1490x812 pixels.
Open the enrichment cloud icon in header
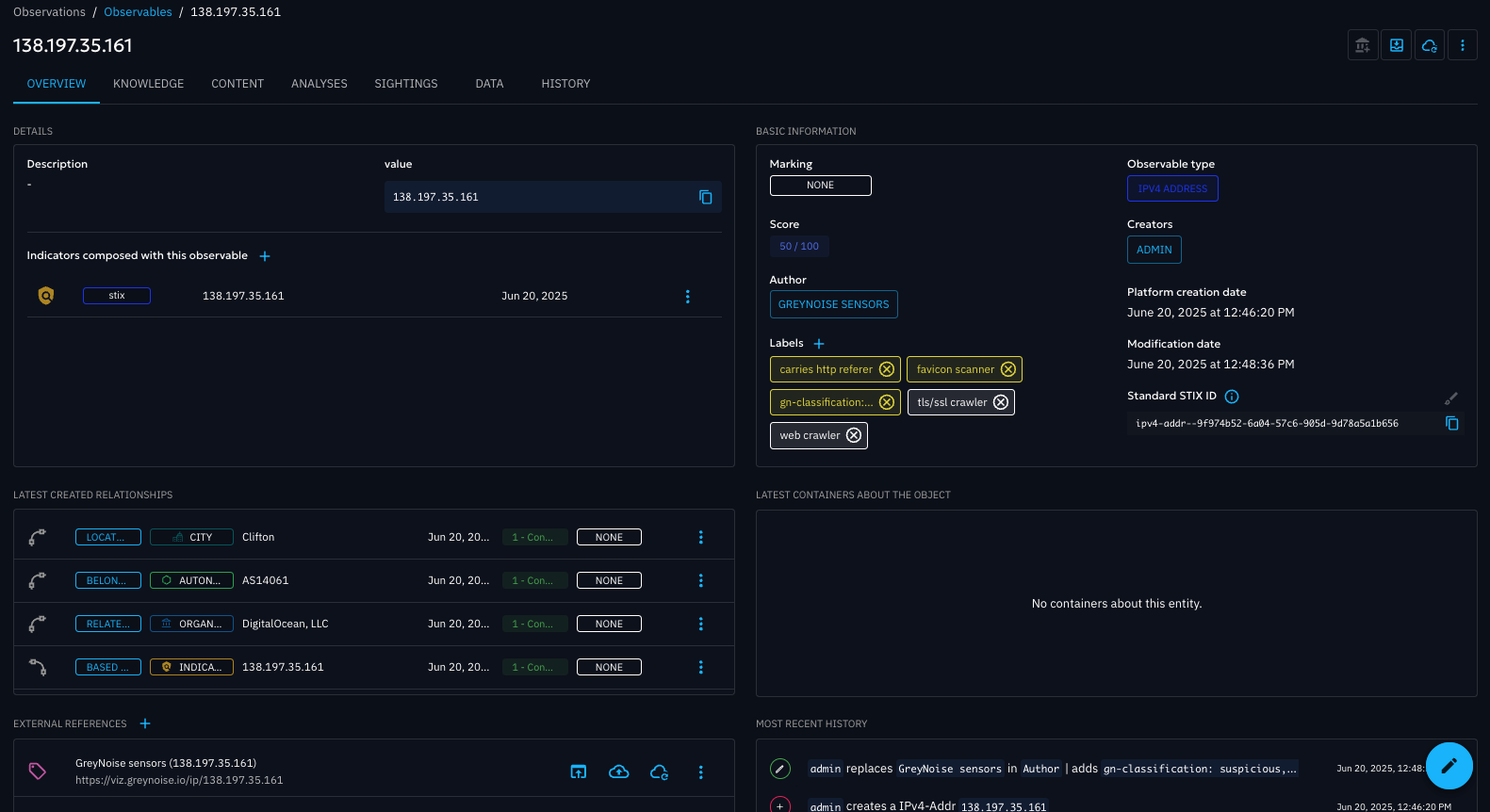1430,45
